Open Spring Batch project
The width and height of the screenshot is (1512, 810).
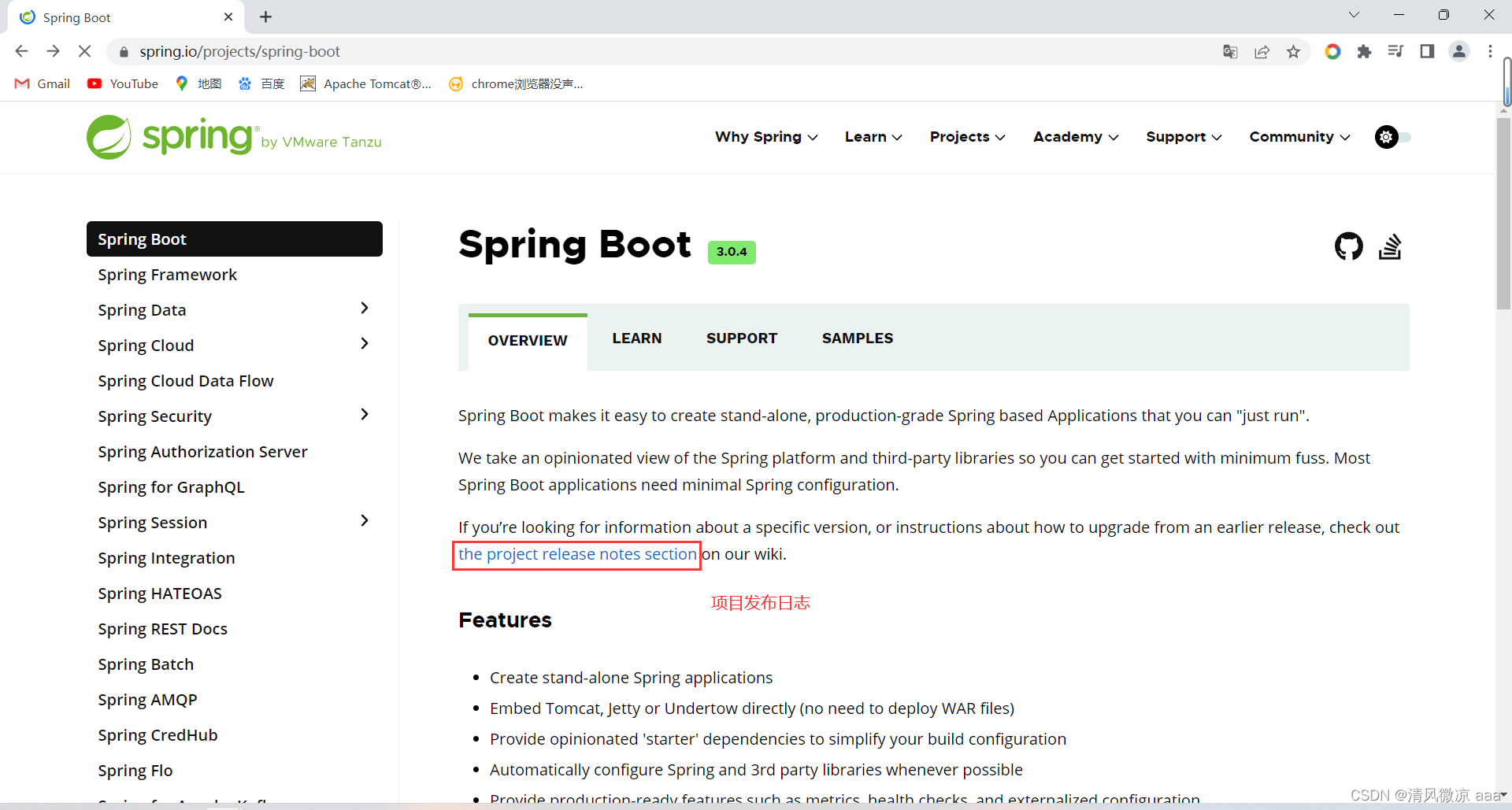coord(146,664)
